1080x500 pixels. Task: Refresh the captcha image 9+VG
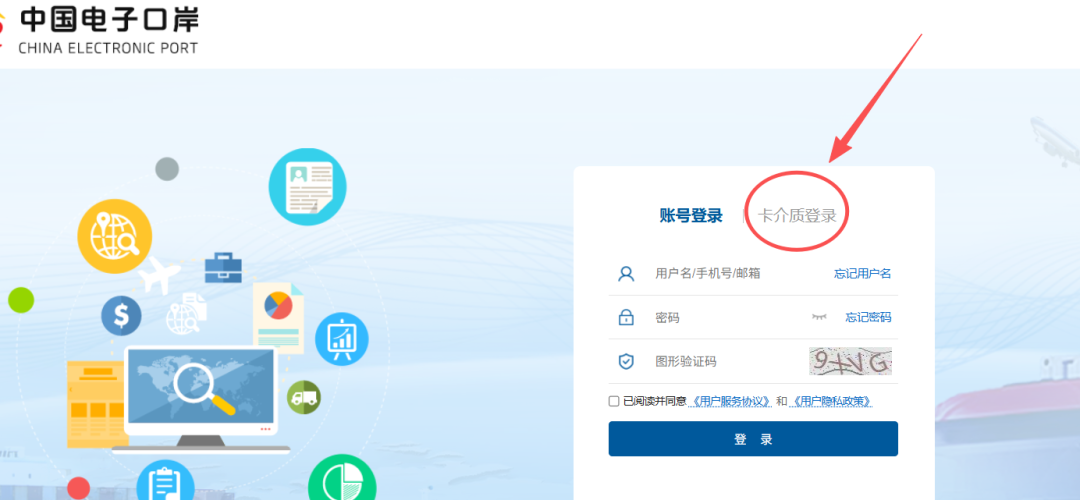coord(851,361)
